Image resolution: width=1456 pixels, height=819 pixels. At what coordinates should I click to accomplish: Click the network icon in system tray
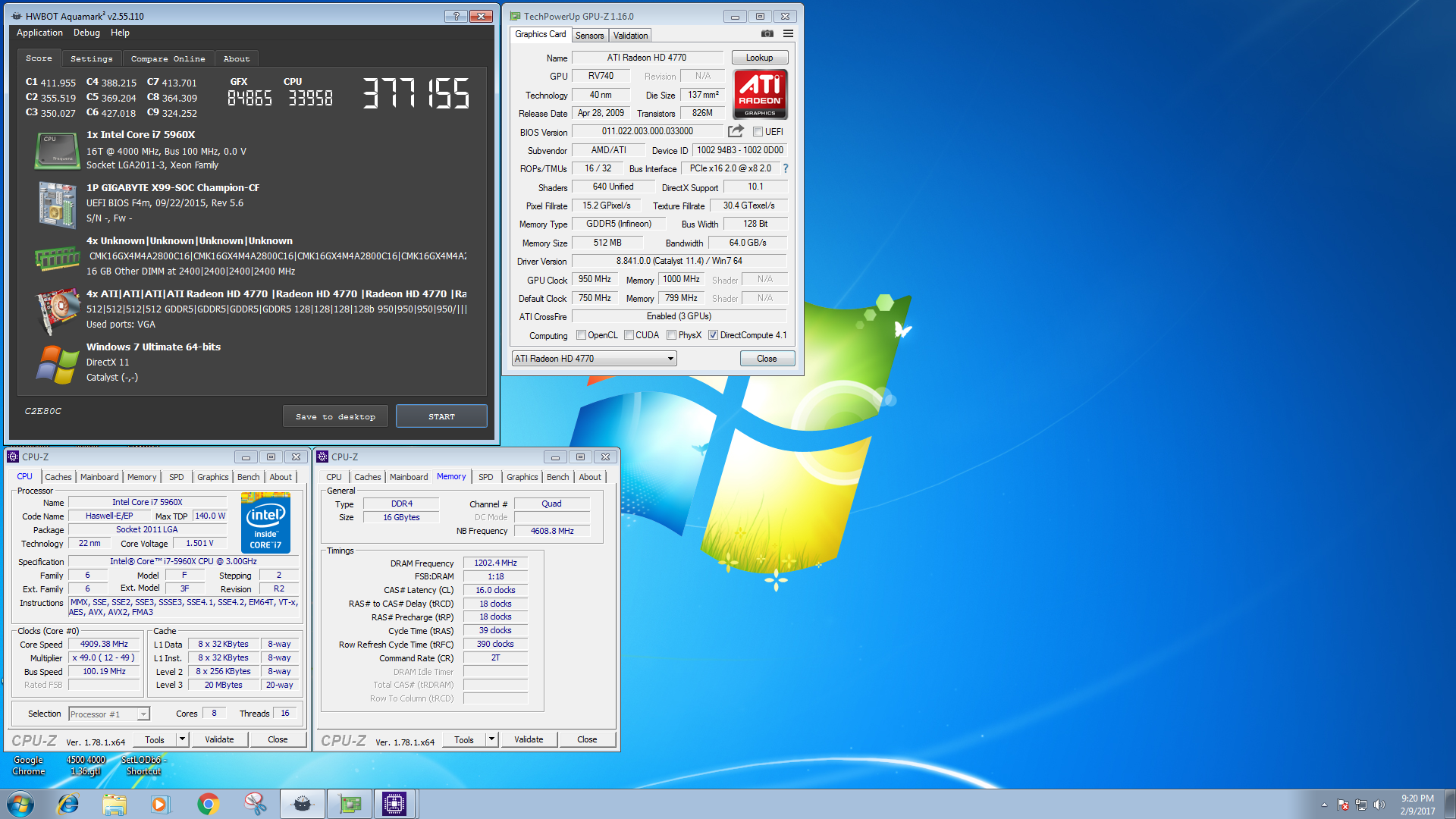pyautogui.click(x=1361, y=805)
